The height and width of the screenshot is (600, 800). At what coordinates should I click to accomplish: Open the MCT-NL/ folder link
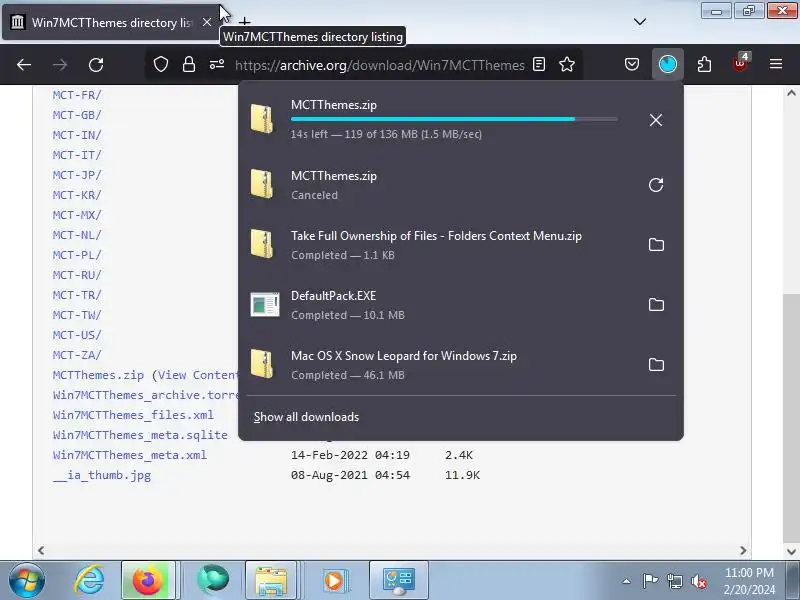pyautogui.click(x=77, y=235)
